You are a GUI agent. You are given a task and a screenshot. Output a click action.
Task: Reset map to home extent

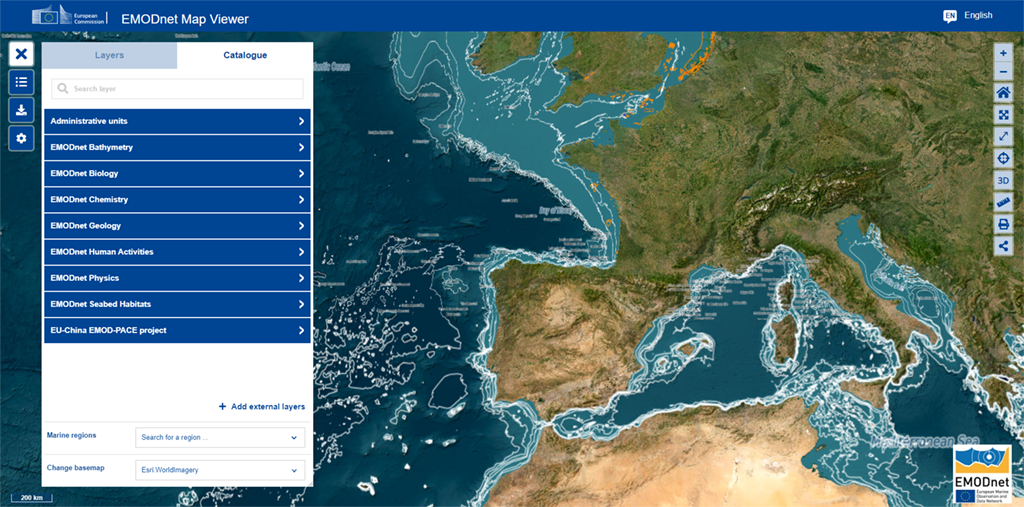pos(1004,92)
